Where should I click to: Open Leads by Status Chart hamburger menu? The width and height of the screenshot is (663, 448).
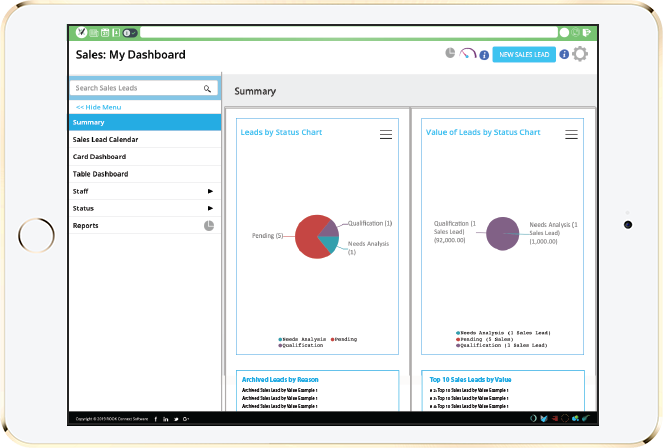(x=386, y=134)
